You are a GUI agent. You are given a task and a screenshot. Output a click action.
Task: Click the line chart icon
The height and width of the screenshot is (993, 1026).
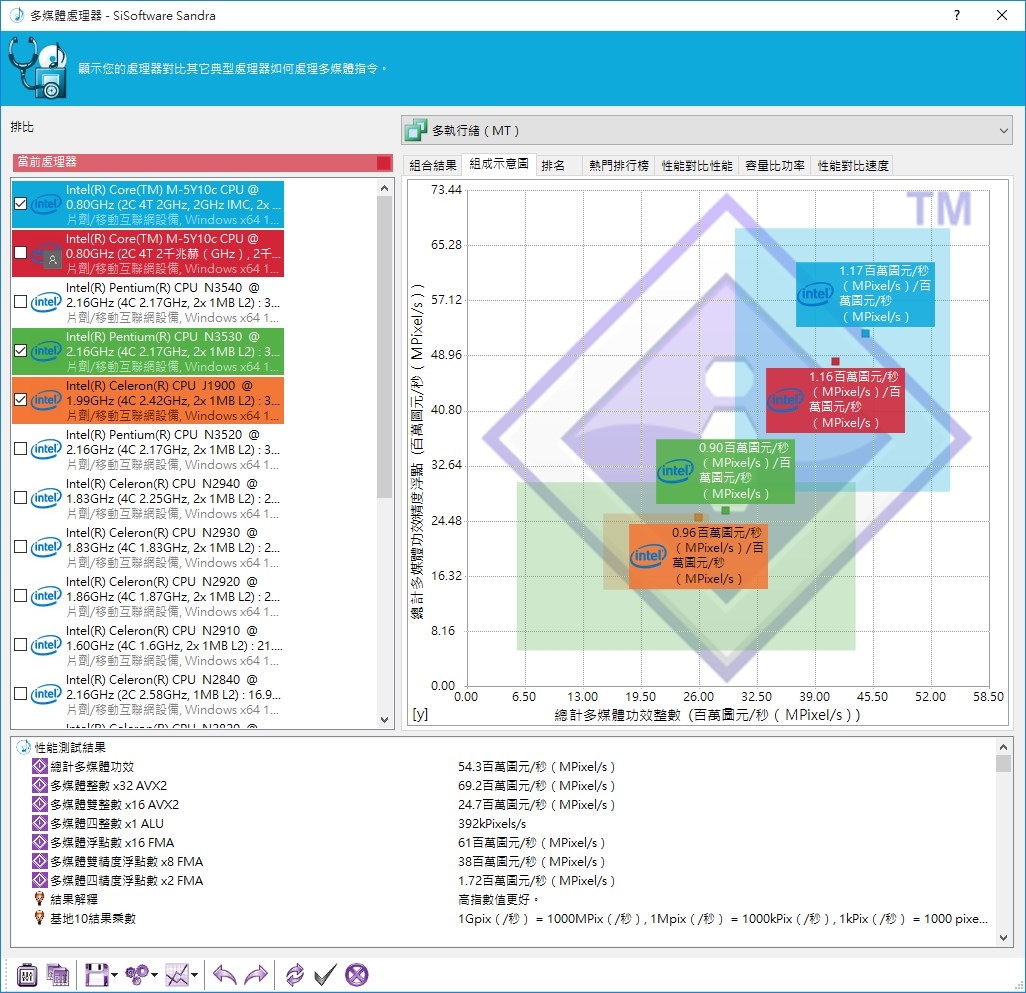tap(177, 975)
